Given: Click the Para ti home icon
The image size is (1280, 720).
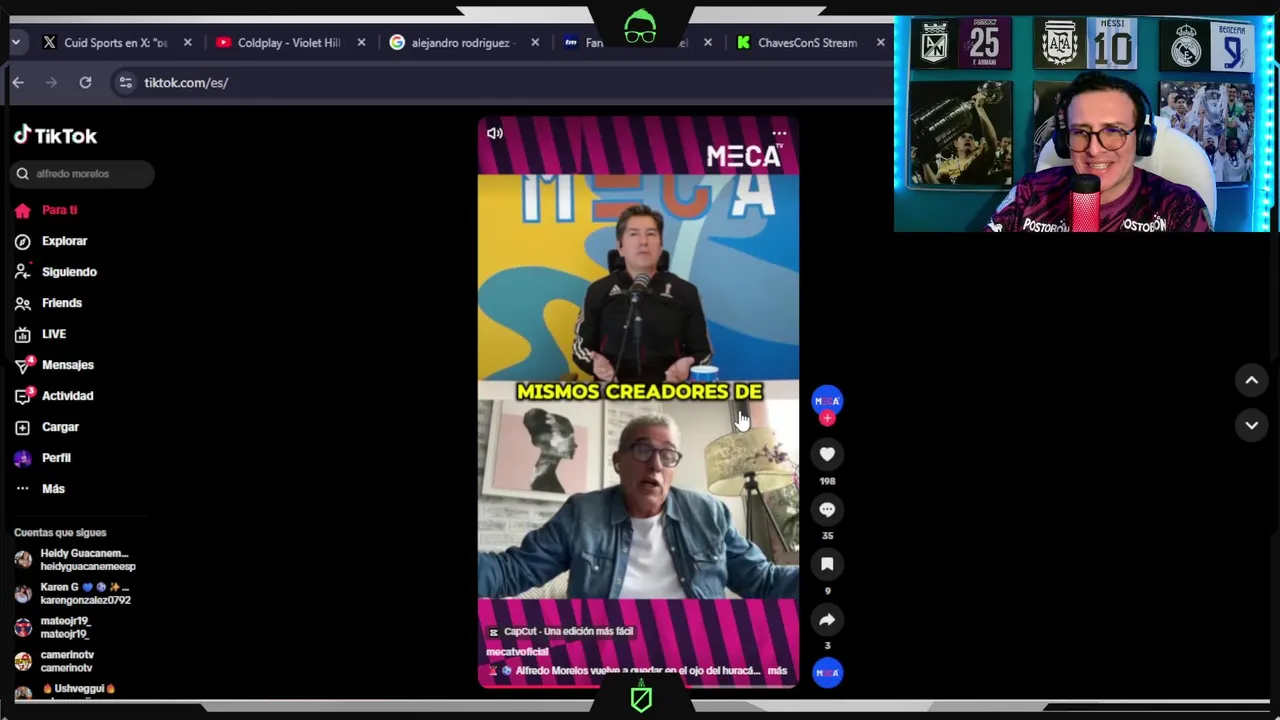Looking at the screenshot, I should click(23, 210).
